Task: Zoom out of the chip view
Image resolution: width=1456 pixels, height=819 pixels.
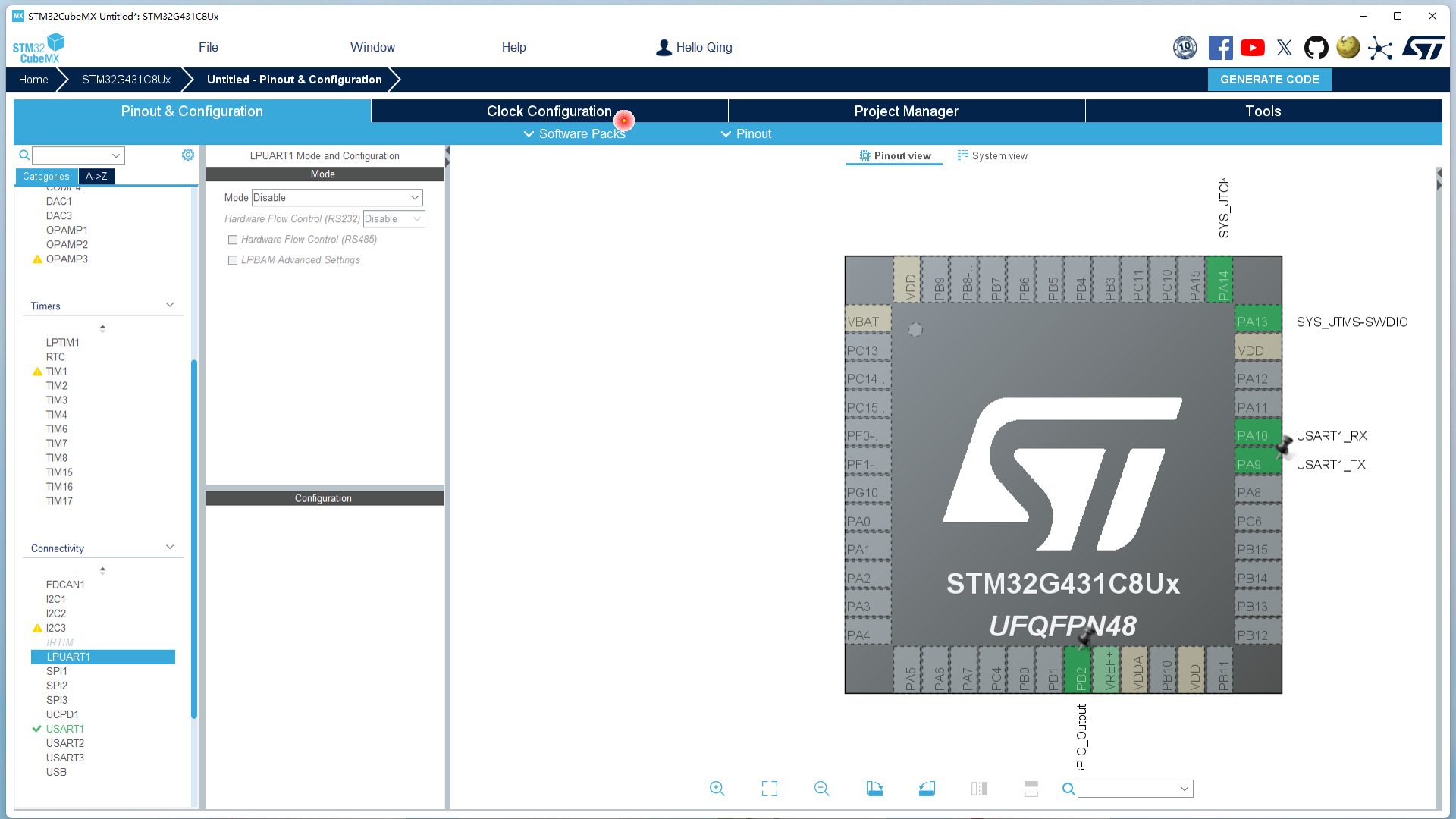Action: click(821, 789)
